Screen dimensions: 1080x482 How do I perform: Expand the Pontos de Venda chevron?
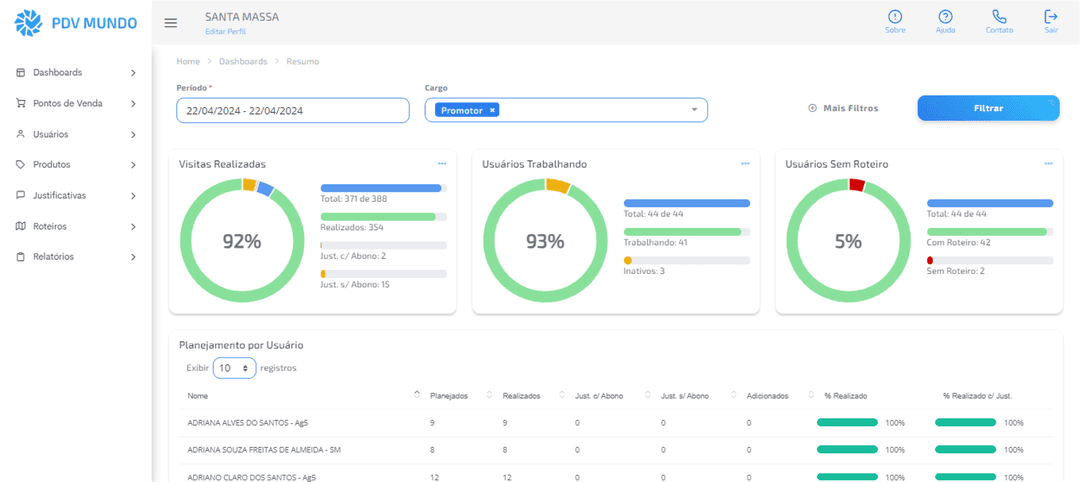coord(134,104)
